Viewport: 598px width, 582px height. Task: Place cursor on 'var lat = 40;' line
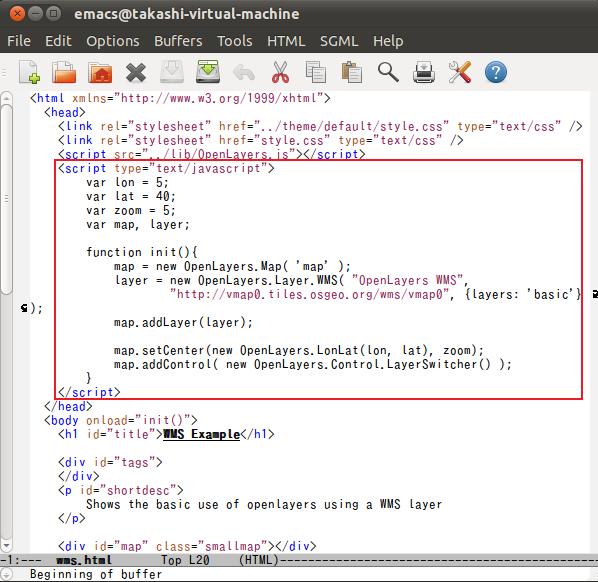(130, 196)
